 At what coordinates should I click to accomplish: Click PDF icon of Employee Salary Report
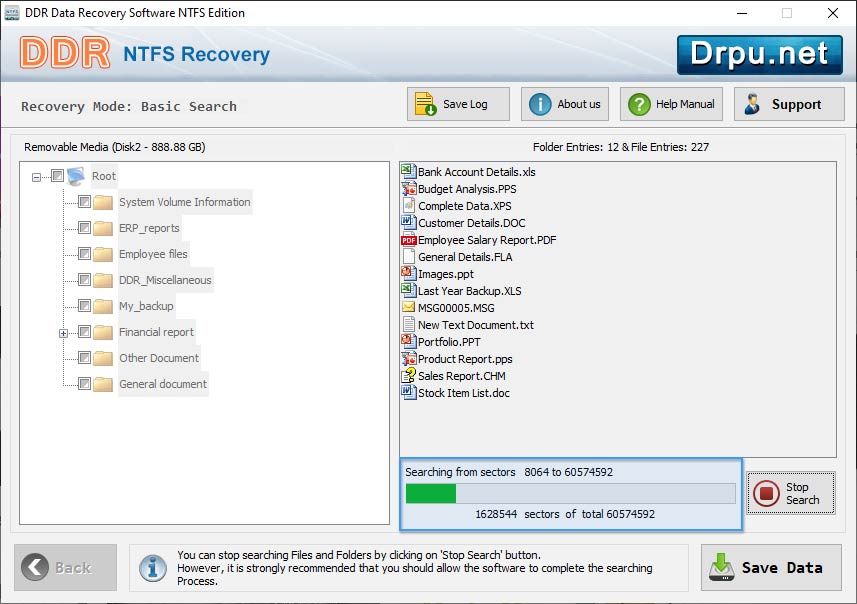tap(409, 240)
